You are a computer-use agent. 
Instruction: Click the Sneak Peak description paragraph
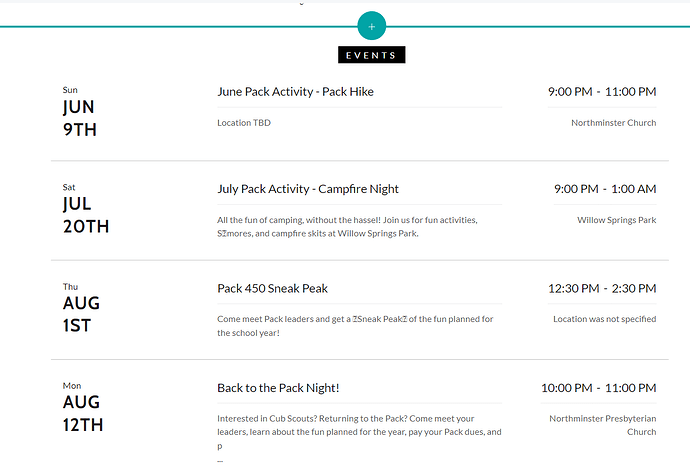(x=355, y=326)
